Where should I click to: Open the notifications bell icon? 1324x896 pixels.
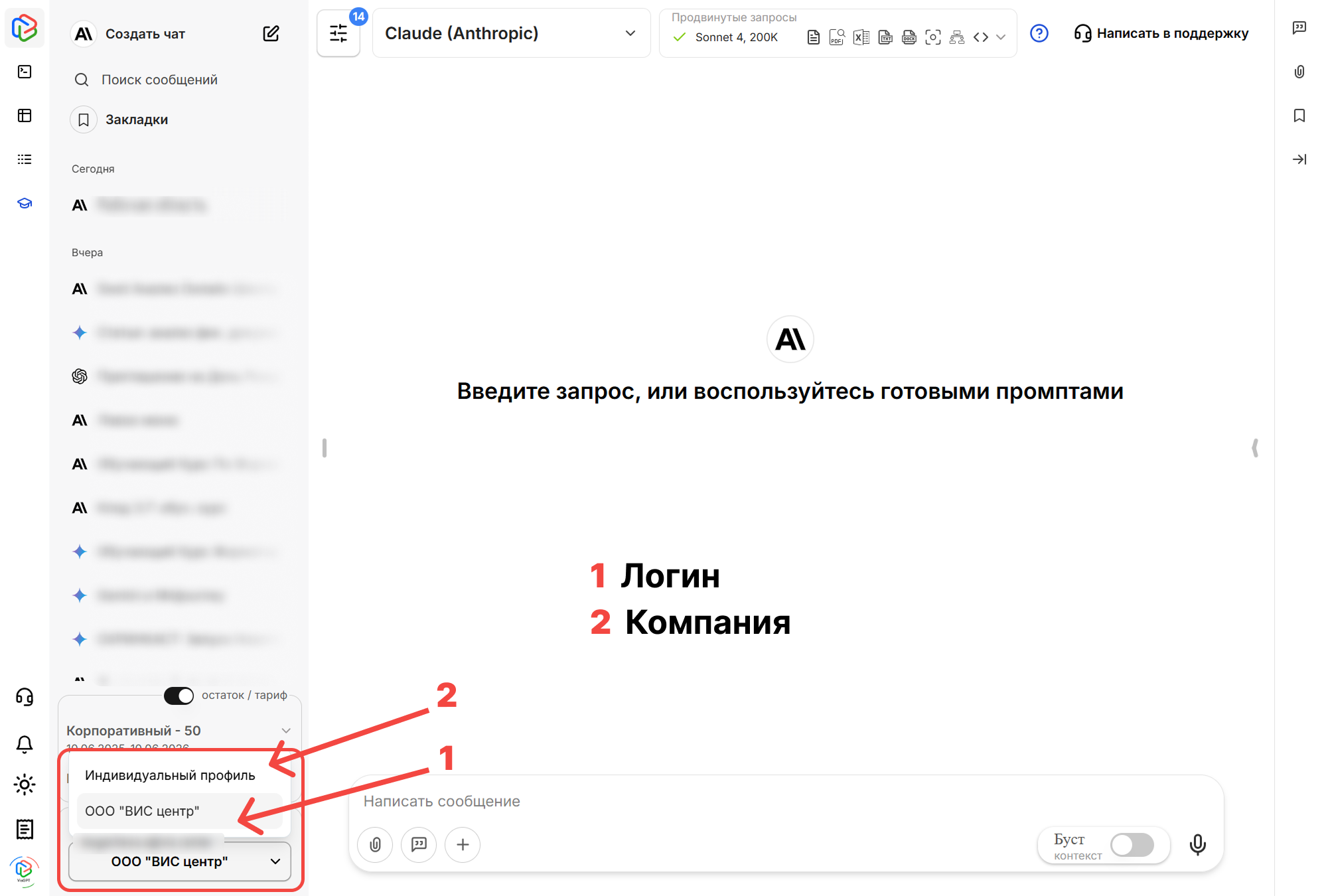[x=25, y=744]
